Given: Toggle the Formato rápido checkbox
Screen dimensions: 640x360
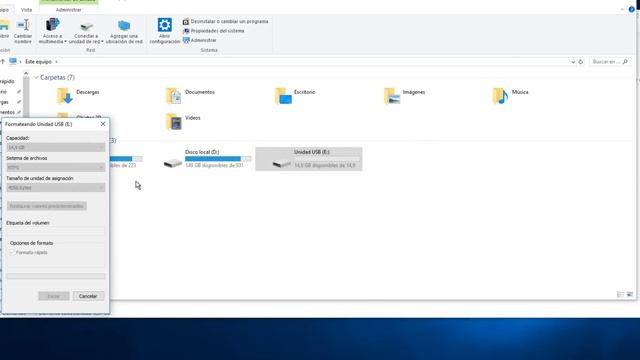Looking at the screenshot, I should pyautogui.click(x=12, y=253).
